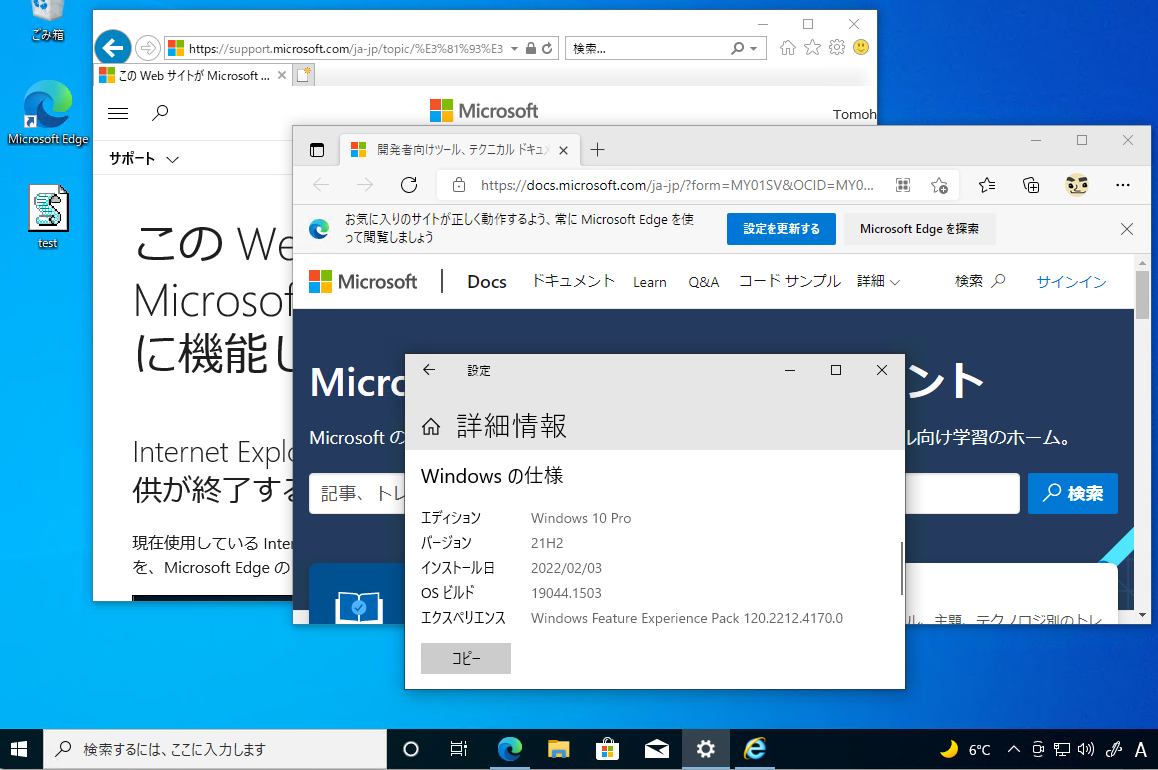Screen dimensions: 1158x770
Task: Click the Edge address bar URL field
Action: coord(676,185)
